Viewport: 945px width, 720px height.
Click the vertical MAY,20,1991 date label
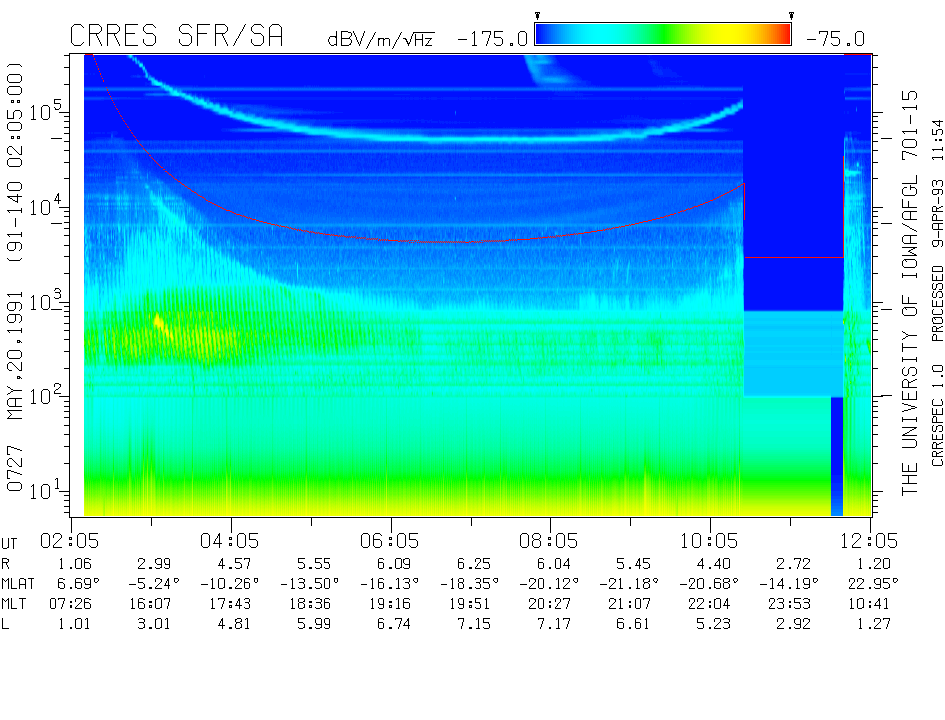(x=14, y=355)
